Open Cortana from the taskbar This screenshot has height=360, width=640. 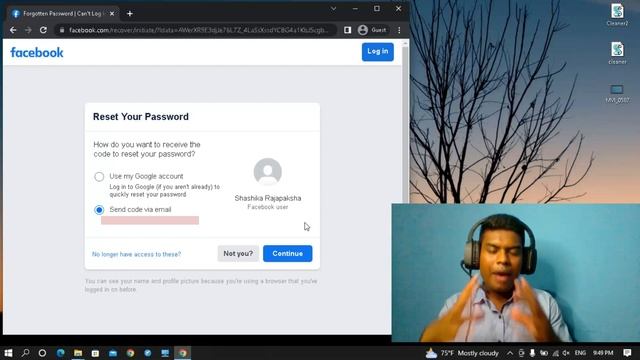(x=42, y=353)
